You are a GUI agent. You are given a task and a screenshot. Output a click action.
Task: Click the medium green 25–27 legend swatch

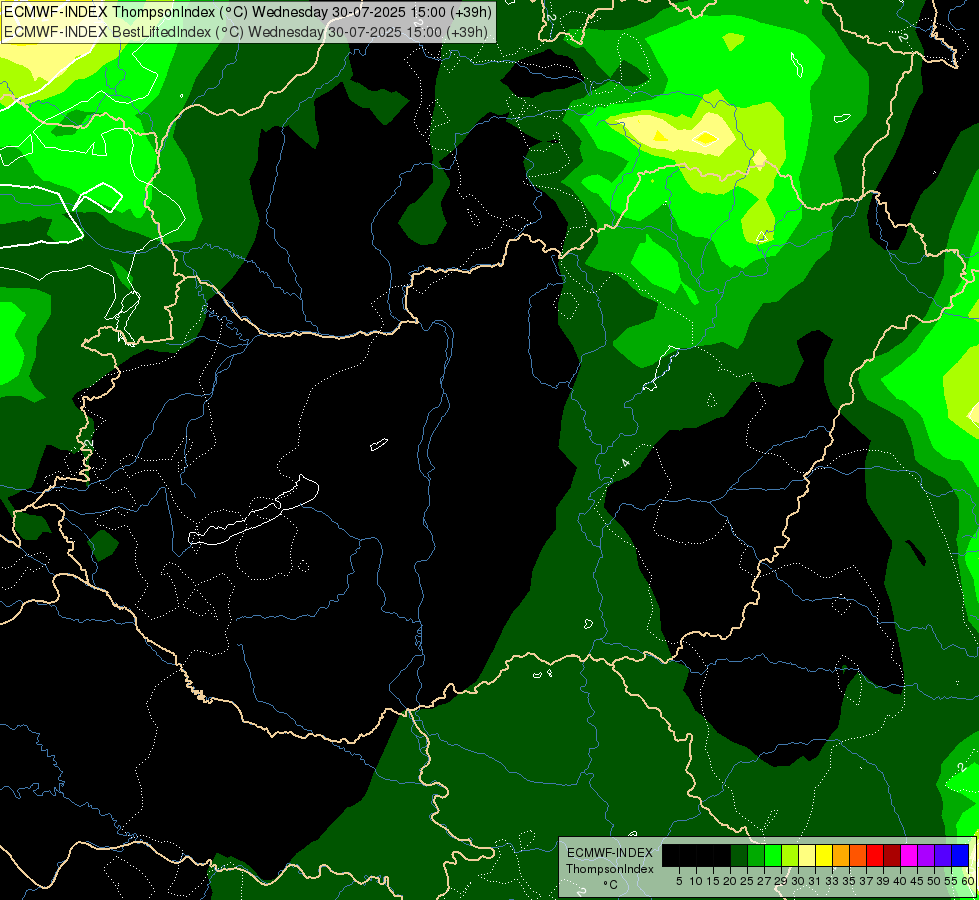click(x=756, y=855)
